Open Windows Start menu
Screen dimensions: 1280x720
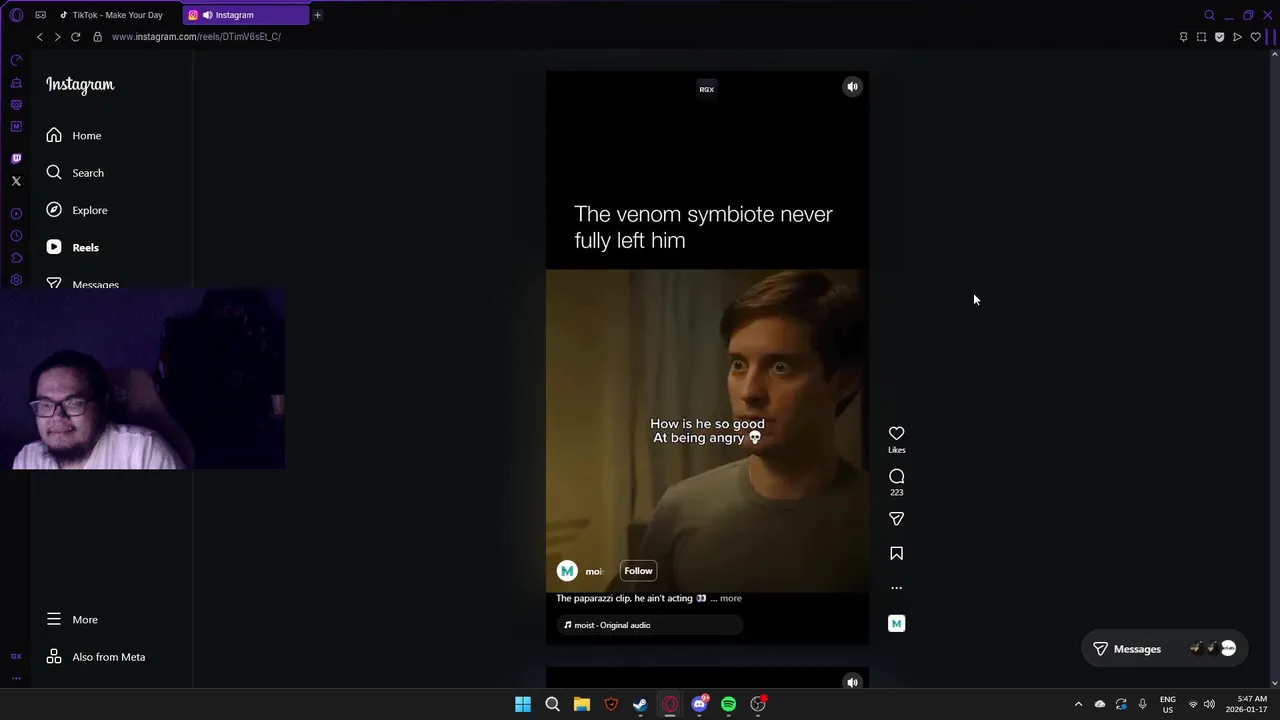coord(523,705)
